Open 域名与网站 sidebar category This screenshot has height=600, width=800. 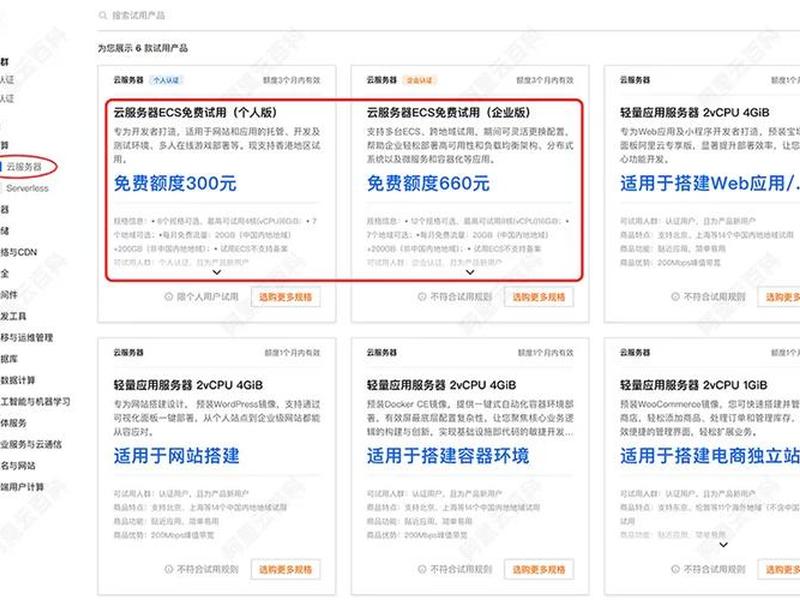[x=18, y=465]
